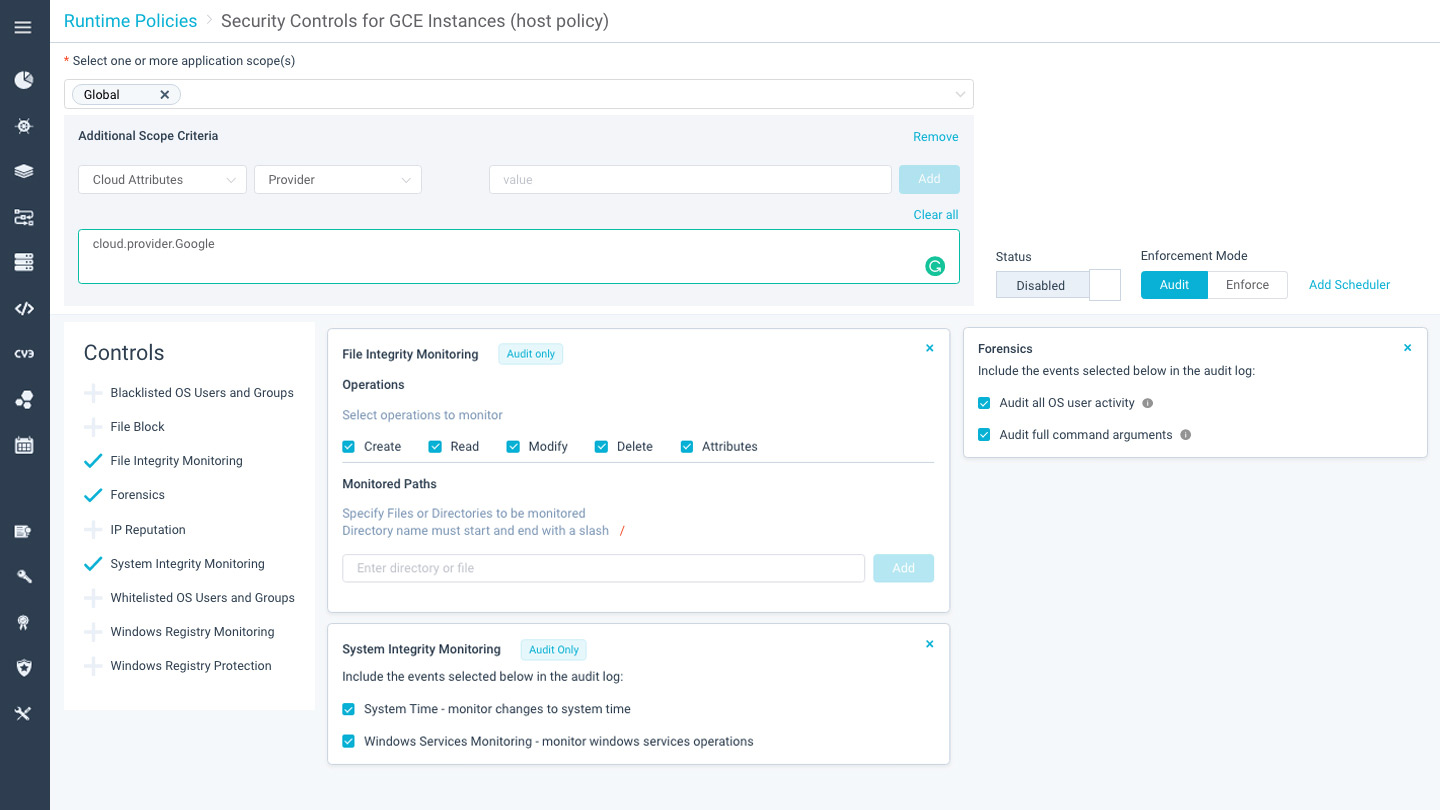
Task: Open the server racks sidebar icon
Action: (x=24, y=263)
